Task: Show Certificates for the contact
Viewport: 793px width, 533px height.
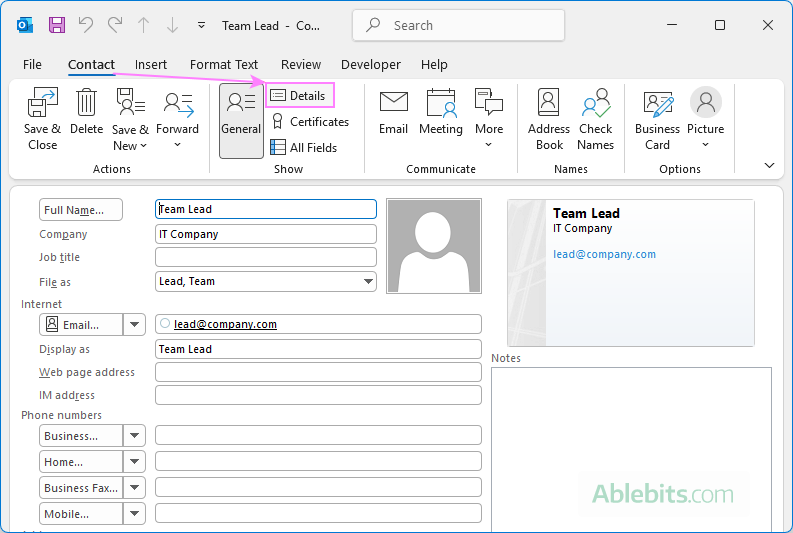Action: [310, 122]
